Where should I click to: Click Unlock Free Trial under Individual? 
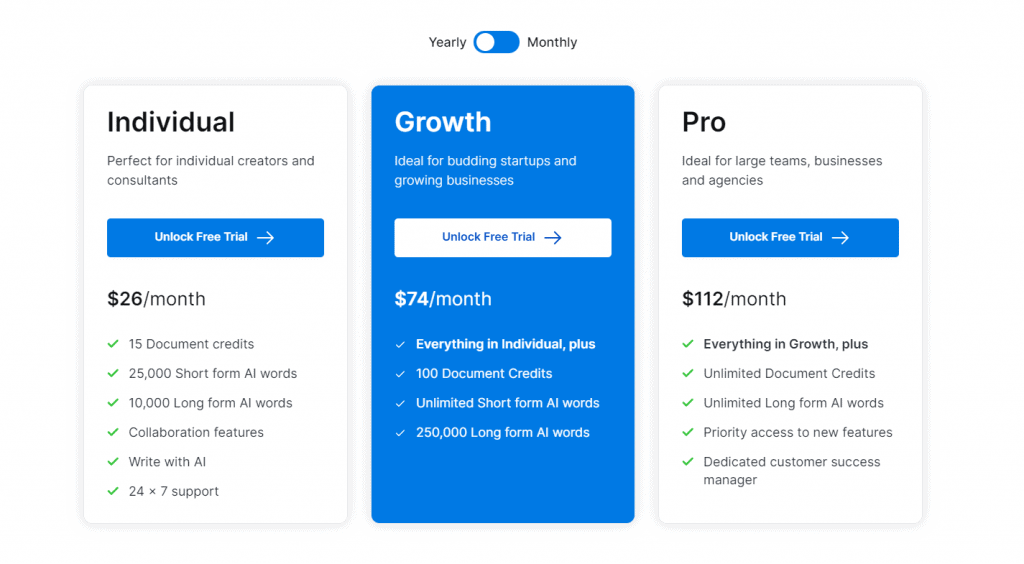216,238
